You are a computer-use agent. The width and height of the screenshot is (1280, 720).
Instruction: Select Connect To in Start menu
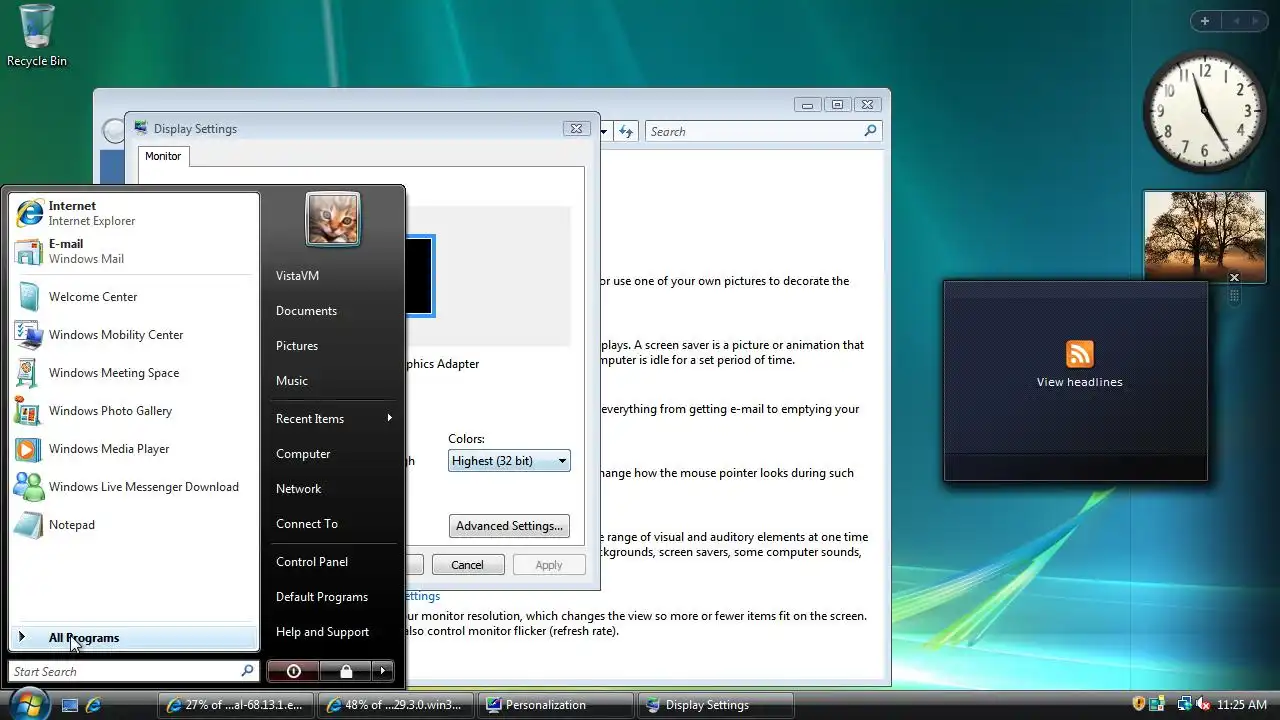[307, 524]
